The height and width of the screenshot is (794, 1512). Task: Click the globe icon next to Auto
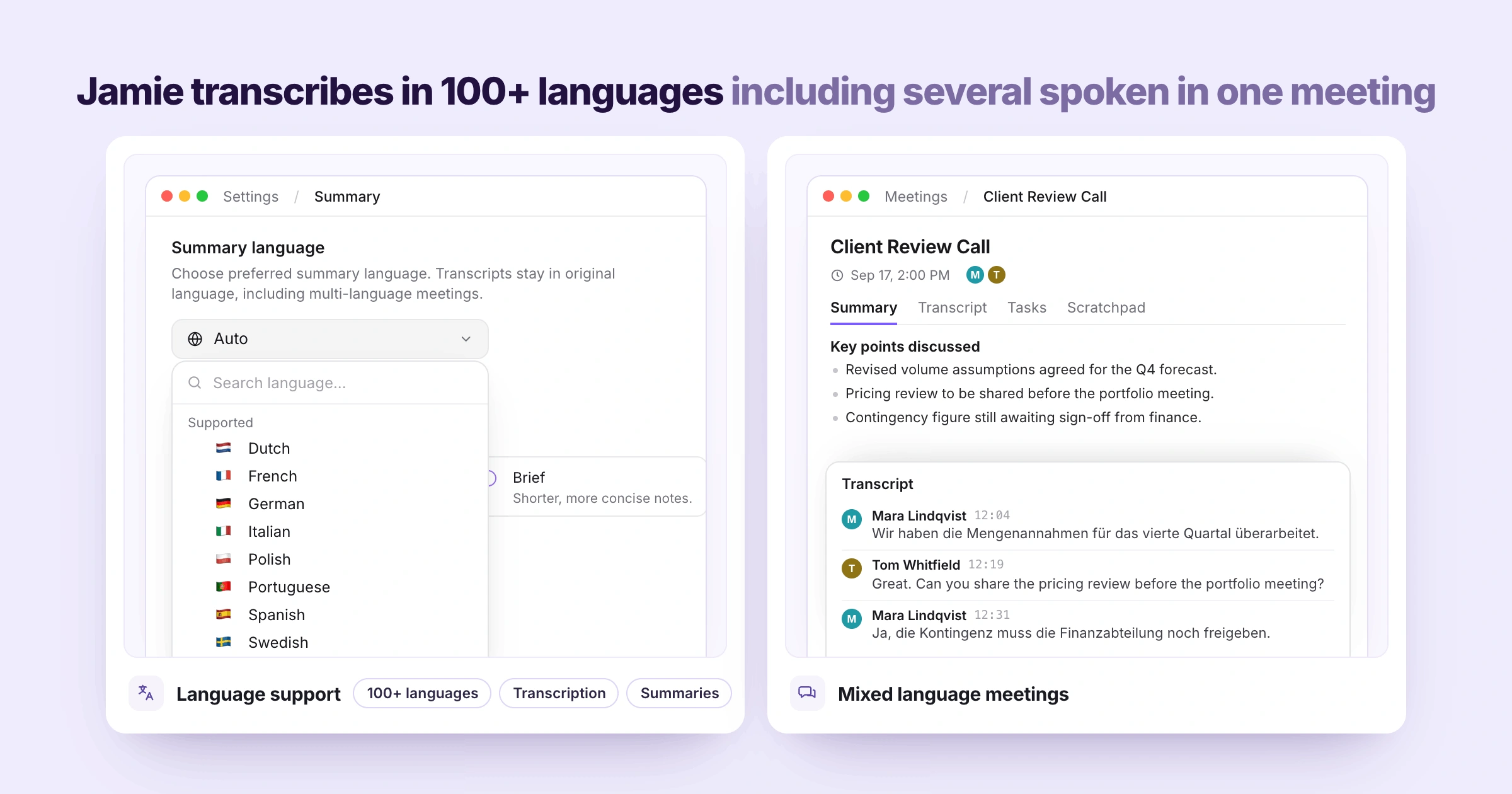(195, 339)
